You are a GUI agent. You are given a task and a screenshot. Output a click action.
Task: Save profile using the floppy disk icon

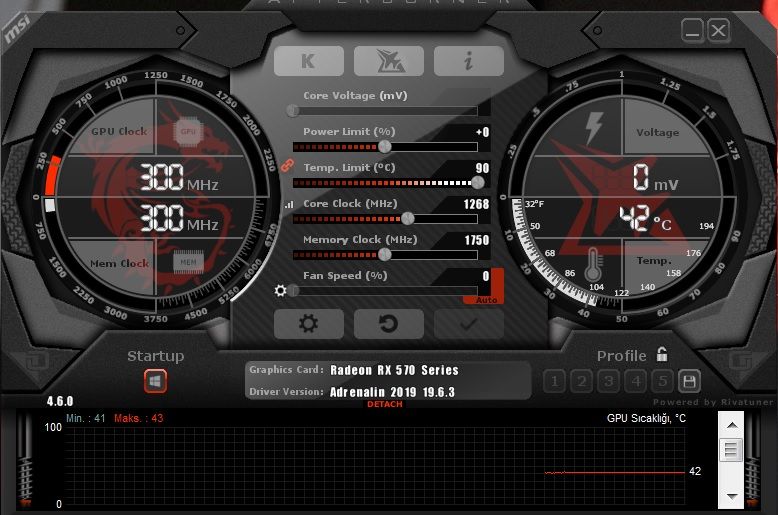[x=689, y=381]
